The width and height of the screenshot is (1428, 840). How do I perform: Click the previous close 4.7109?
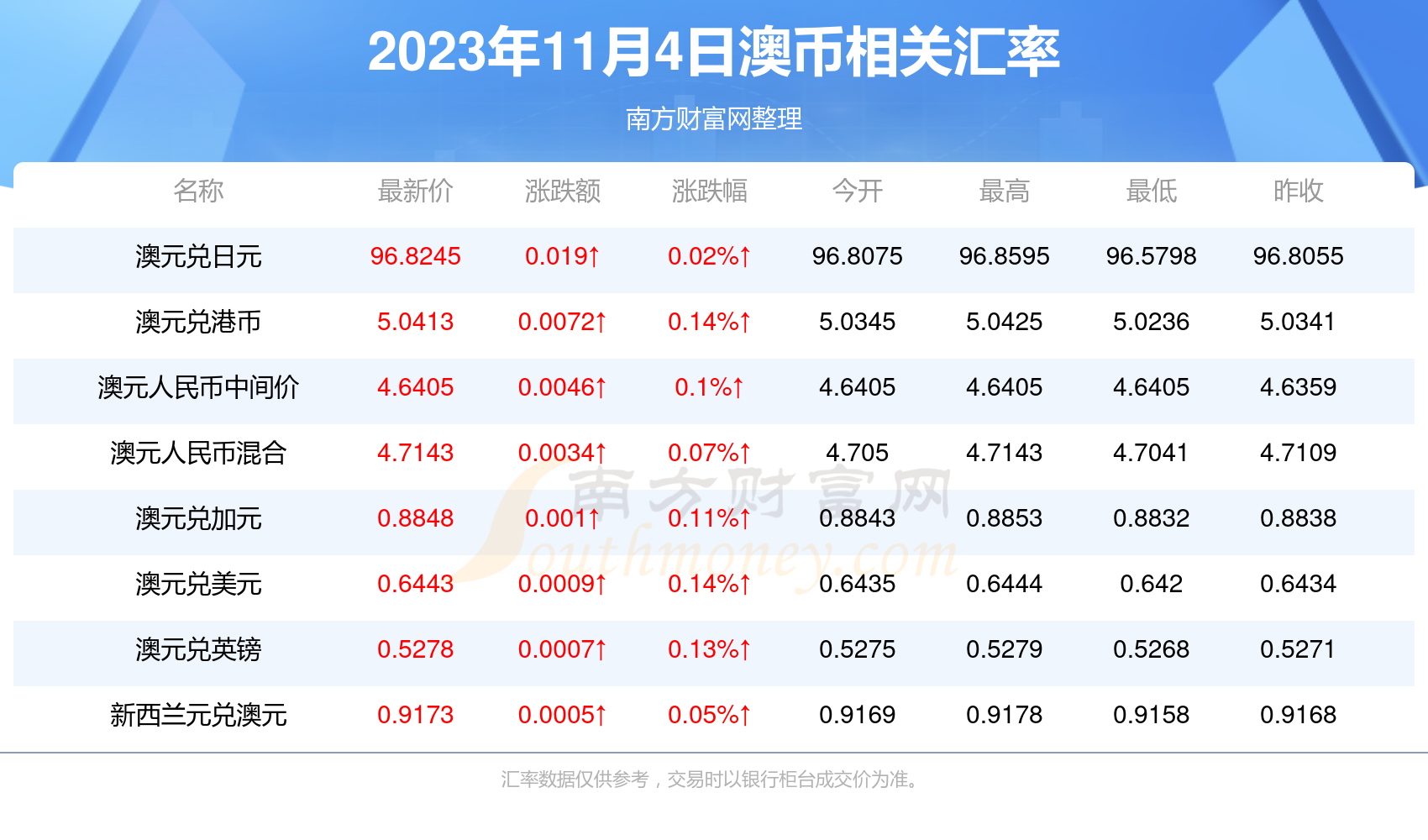1298,453
